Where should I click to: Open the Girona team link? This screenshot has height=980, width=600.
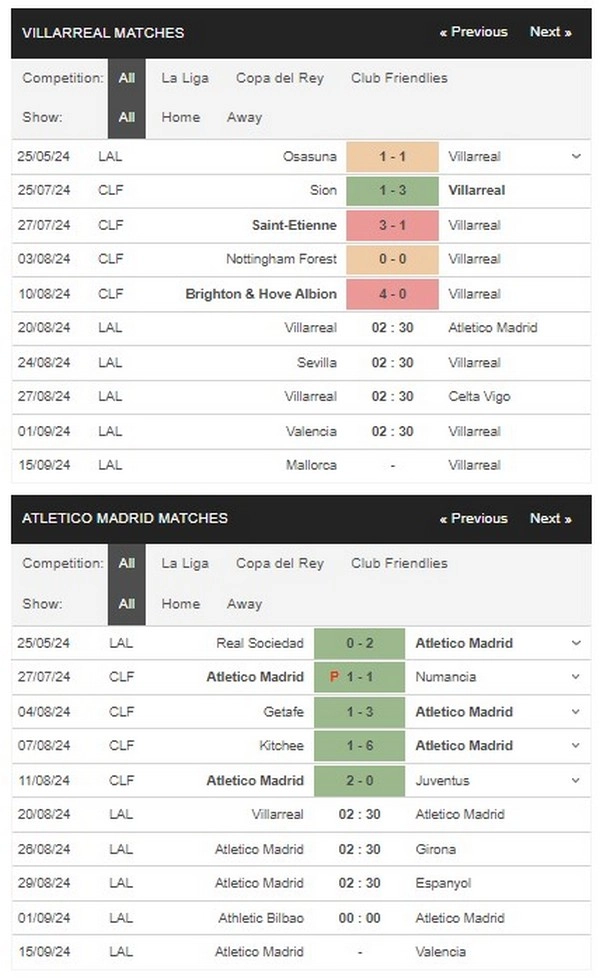click(x=436, y=849)
